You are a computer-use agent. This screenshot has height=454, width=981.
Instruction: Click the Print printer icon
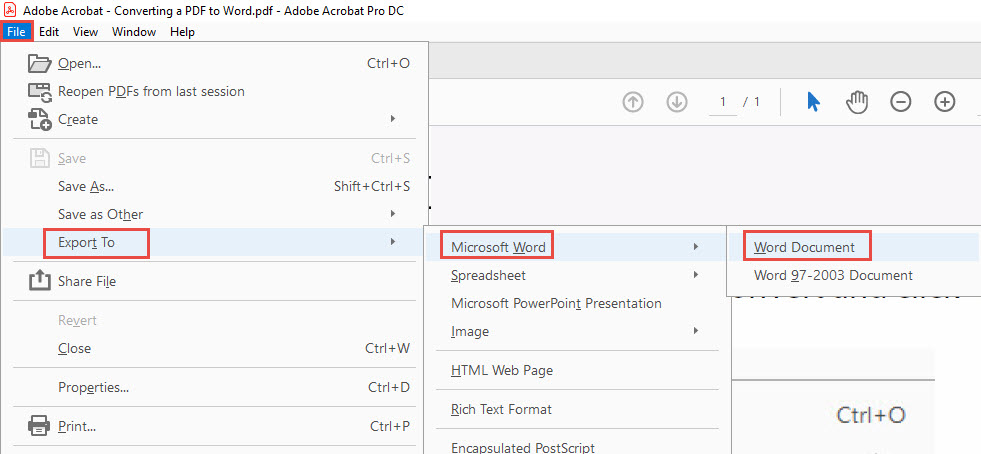coord(39,426)
